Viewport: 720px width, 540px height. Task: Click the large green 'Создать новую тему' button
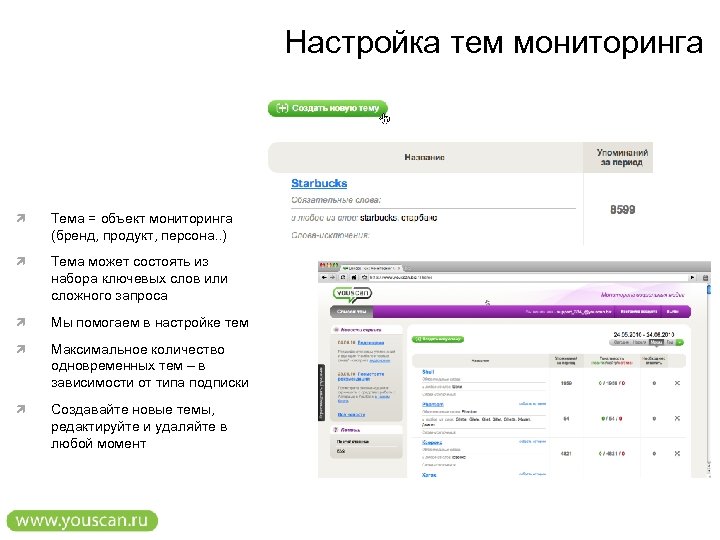327,108
